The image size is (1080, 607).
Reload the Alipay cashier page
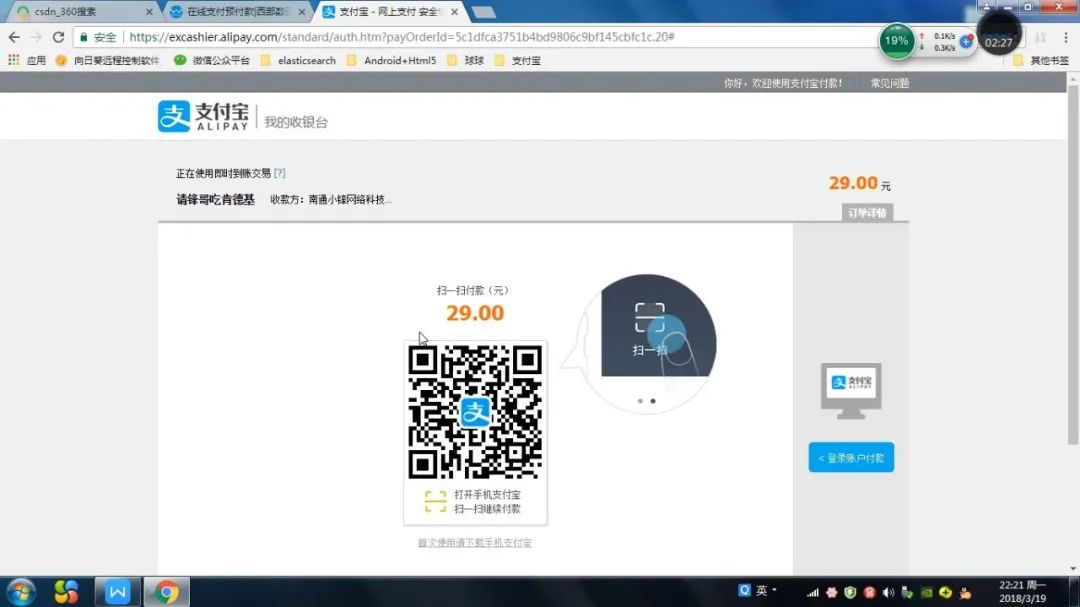pyautogui.click(x=59, y=37)
